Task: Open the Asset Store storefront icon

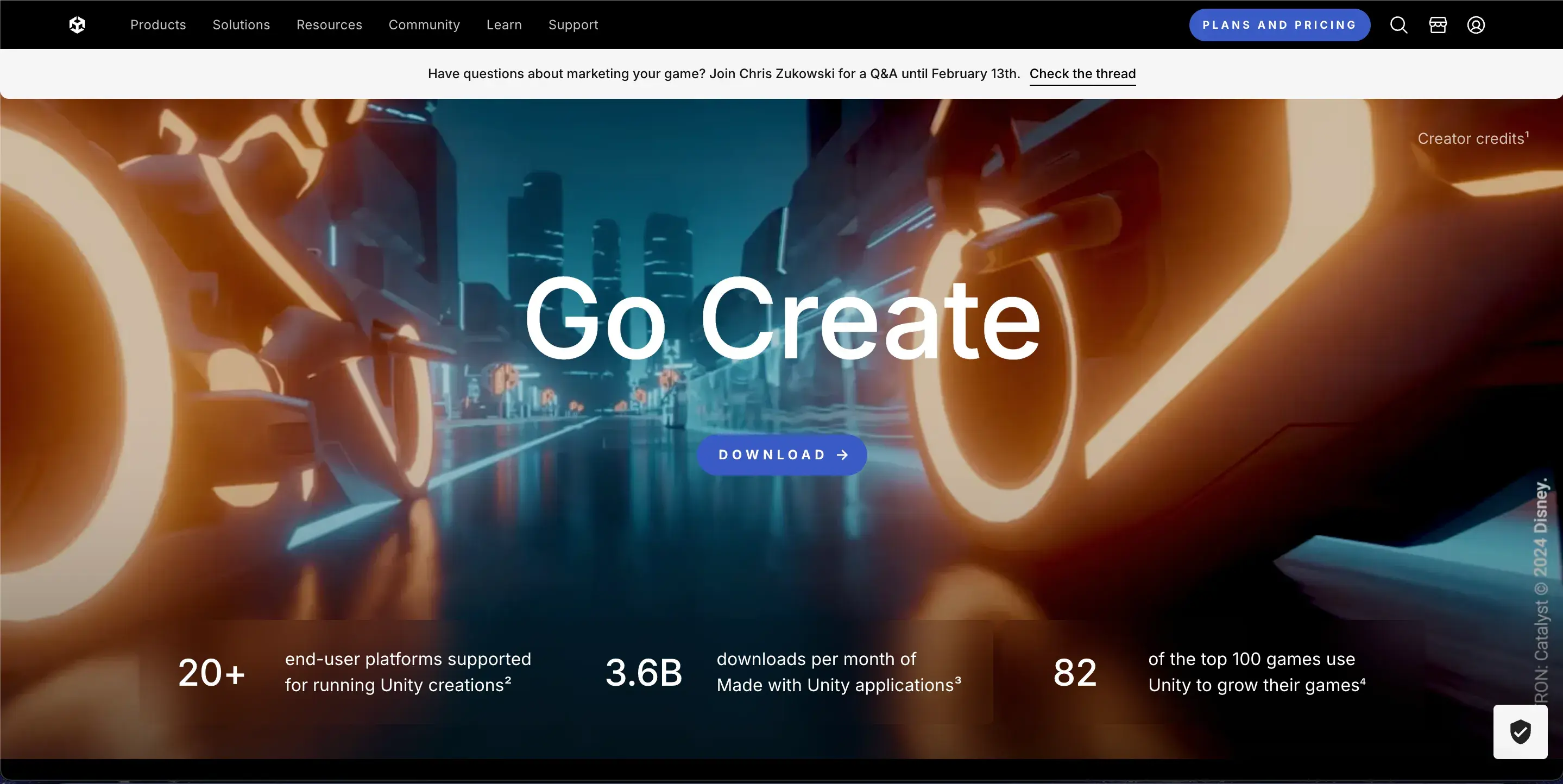Action: [x=1438, y=25]
